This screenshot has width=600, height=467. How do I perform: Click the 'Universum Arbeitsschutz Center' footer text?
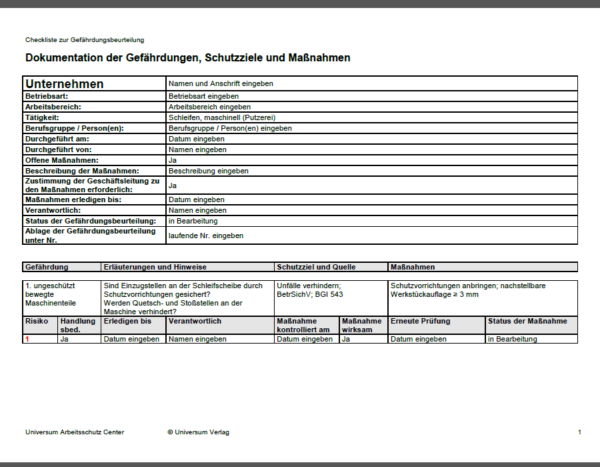click(x=75, y=432)
